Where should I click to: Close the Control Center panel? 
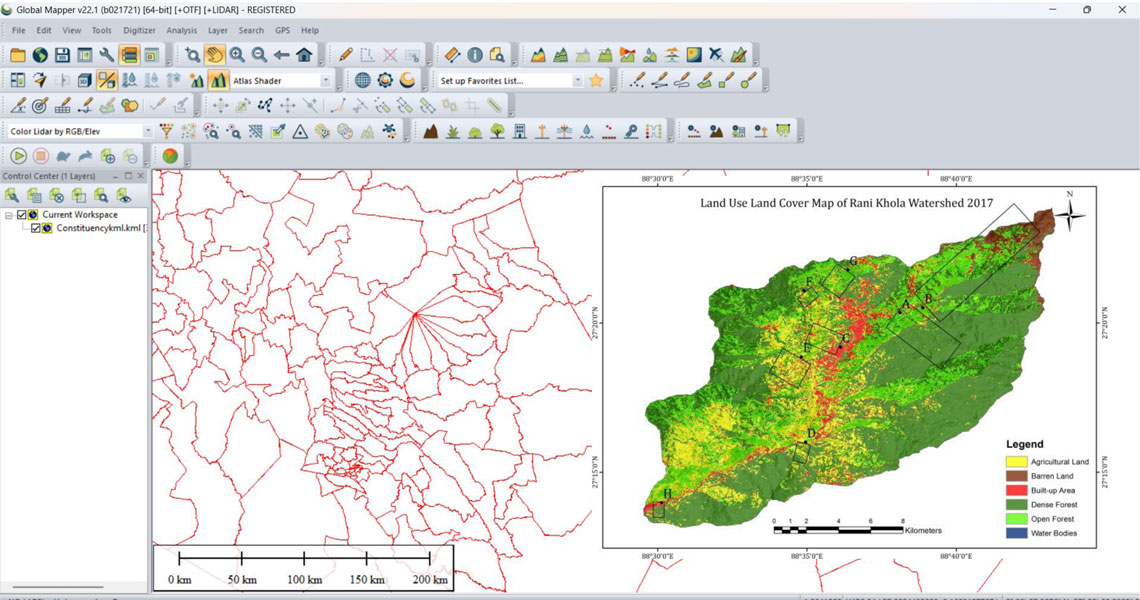click(140, 176)
